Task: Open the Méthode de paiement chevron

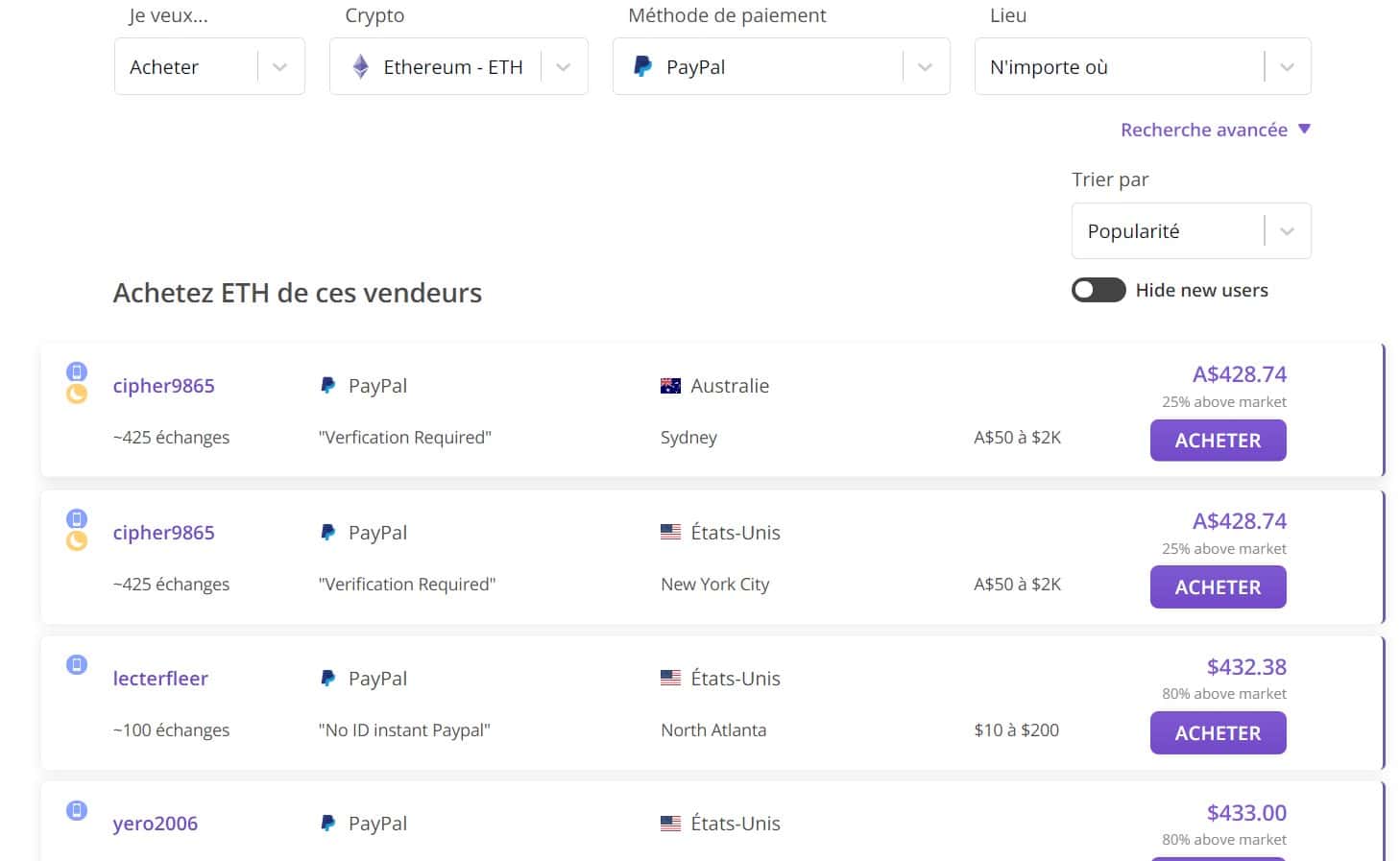Action: 925,67
